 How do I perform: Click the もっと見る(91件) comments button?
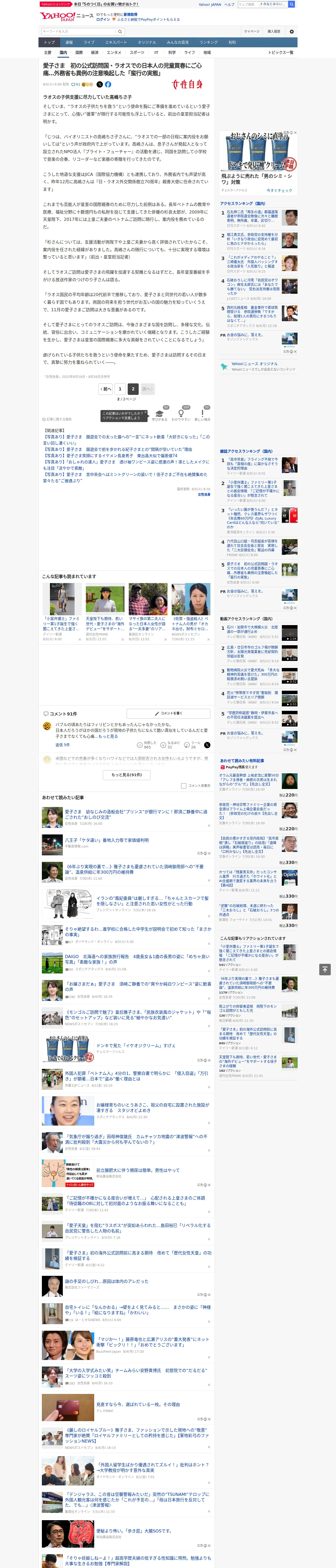pos(127,774)
